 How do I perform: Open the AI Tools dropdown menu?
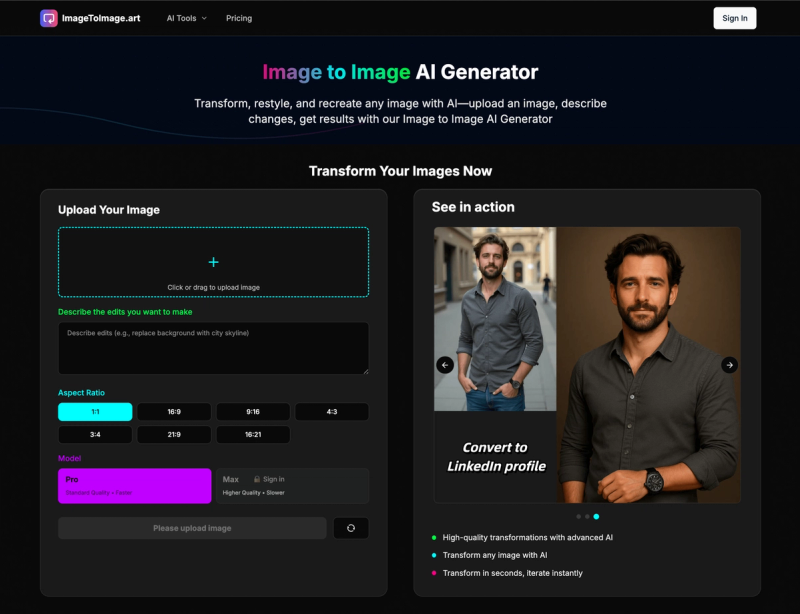(187, 18)
